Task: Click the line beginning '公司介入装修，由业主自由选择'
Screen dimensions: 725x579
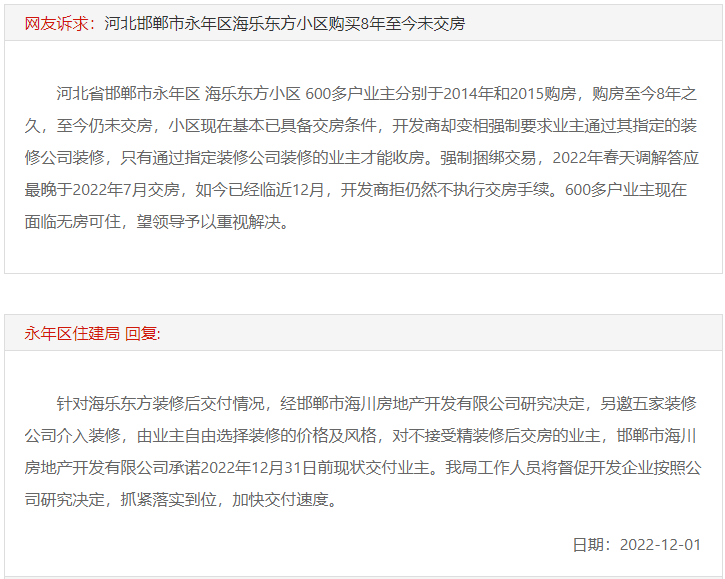Action: point(361,435)
